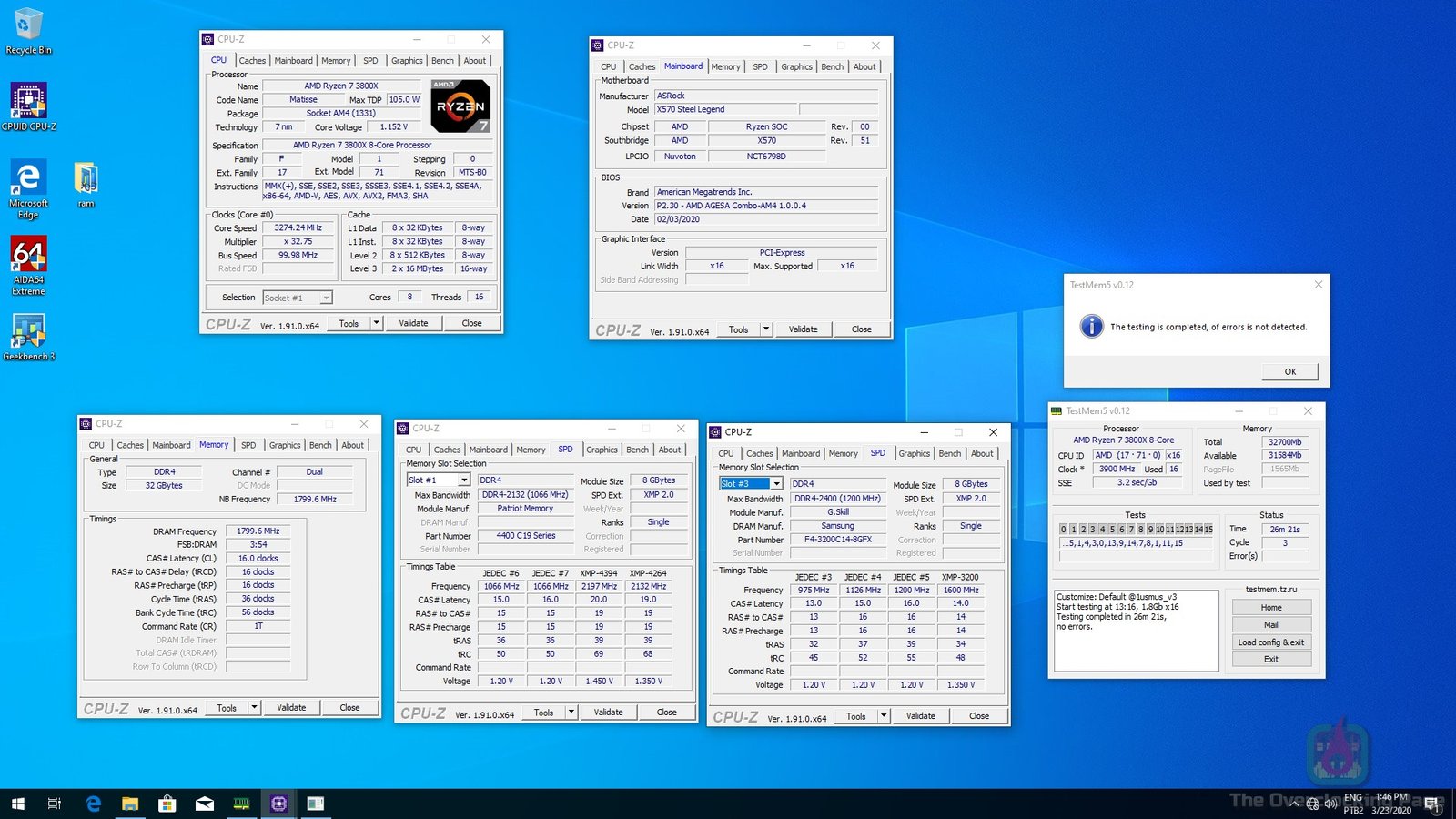Image resolution: width=1456 pixels, height=819 pixels.
Task: Expand the Slot #1 memory slot dropdown
Action: (x=463, y=480)
